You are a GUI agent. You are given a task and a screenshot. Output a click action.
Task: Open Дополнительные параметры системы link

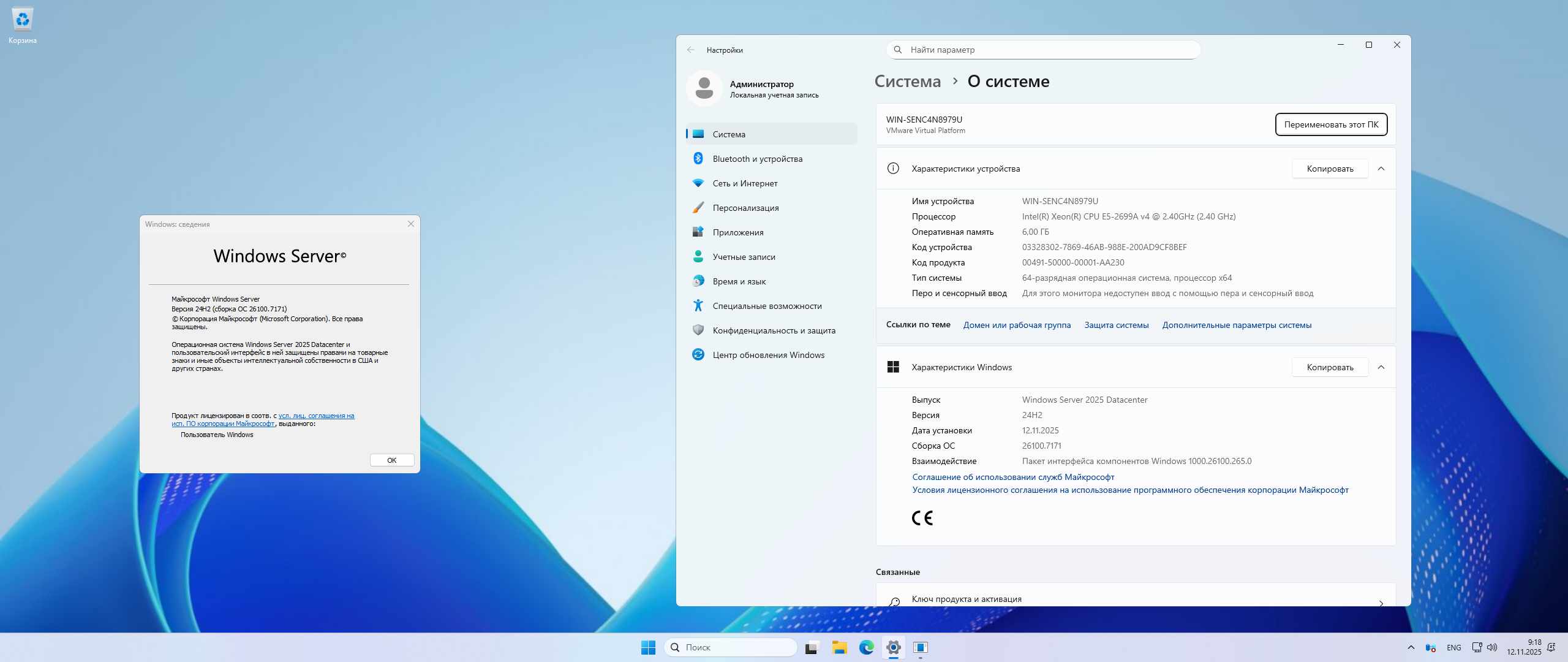tap(1237, 325)
